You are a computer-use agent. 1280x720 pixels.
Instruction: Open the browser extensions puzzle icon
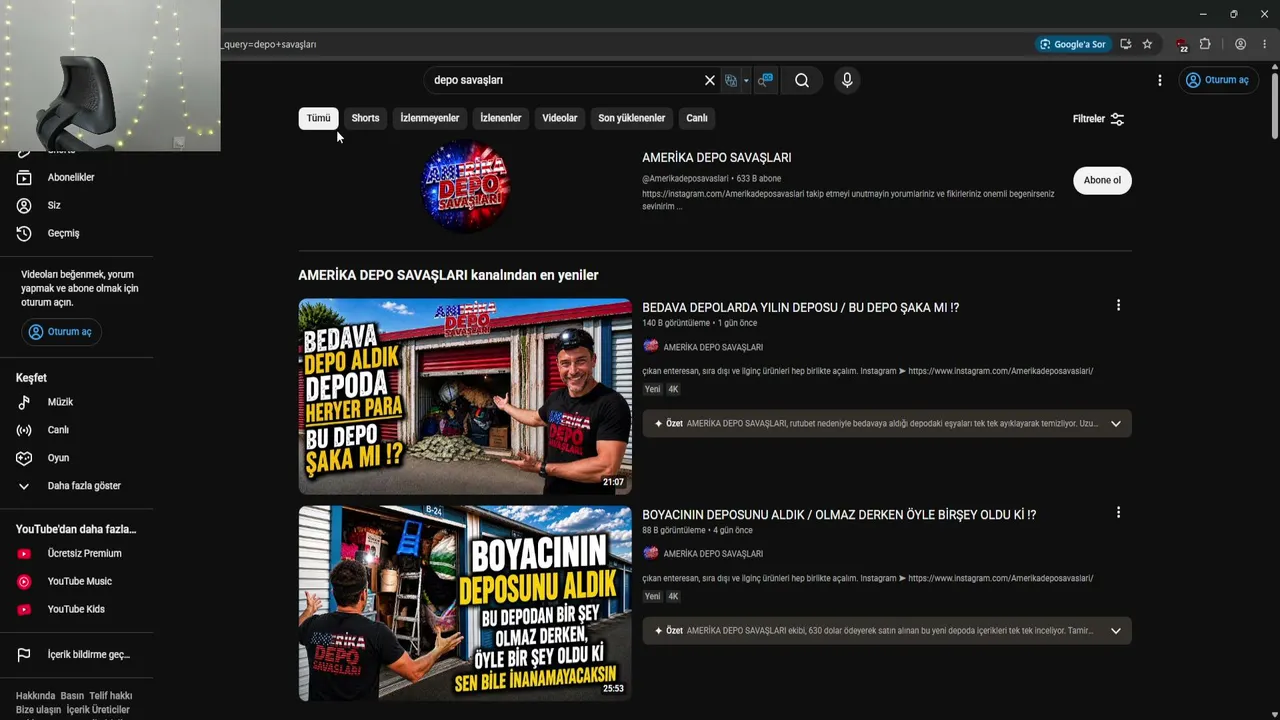click(x=1205, y=44)
